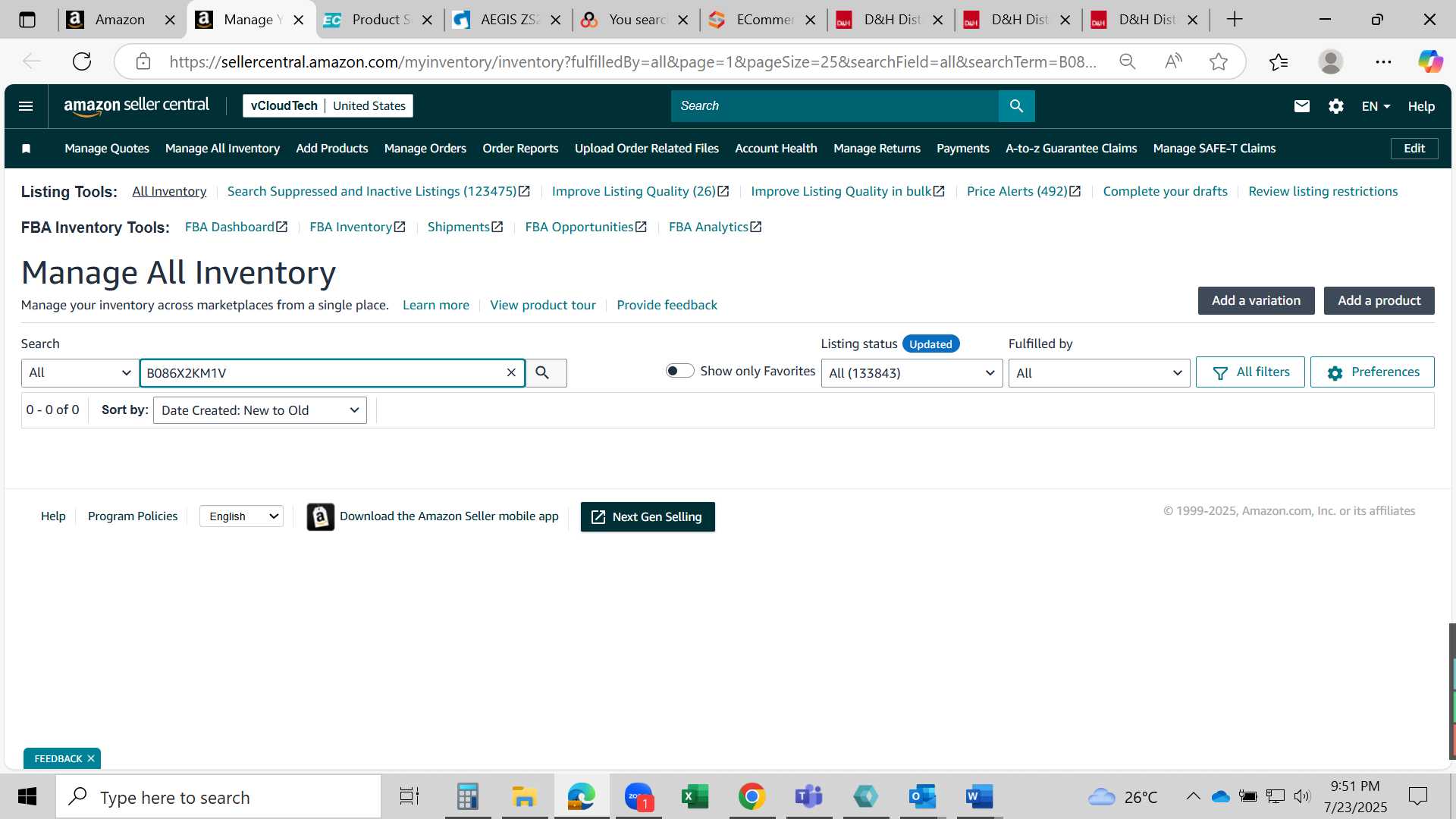Open the Preferences button
Screen dimensions: 1456x819
click(1373, 372)
